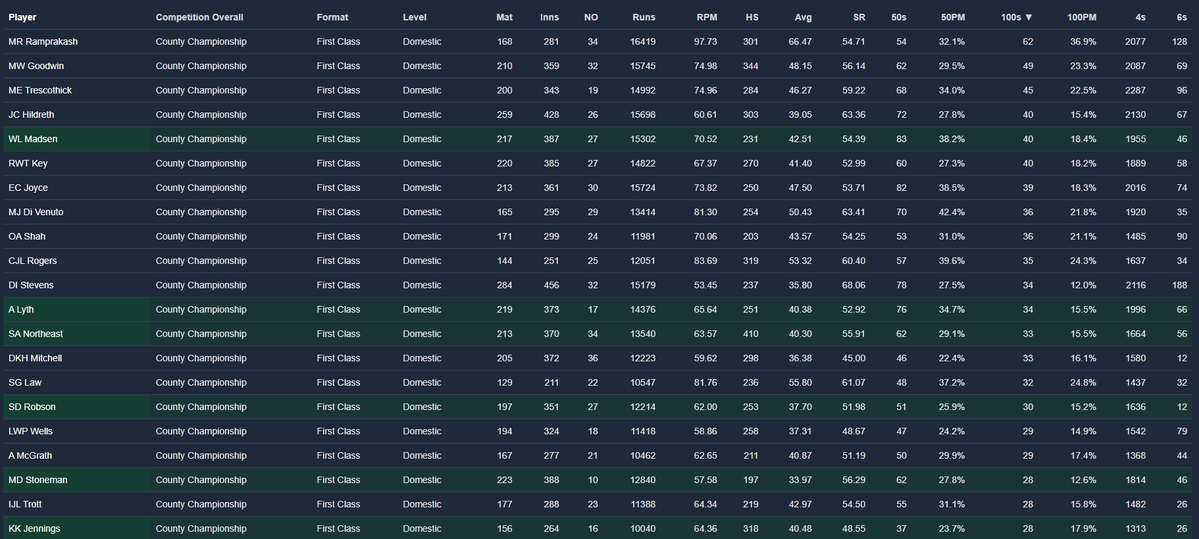Click the runs value 15179
The height and width of the screenshot is (539, 1199).
coord(643,285)
